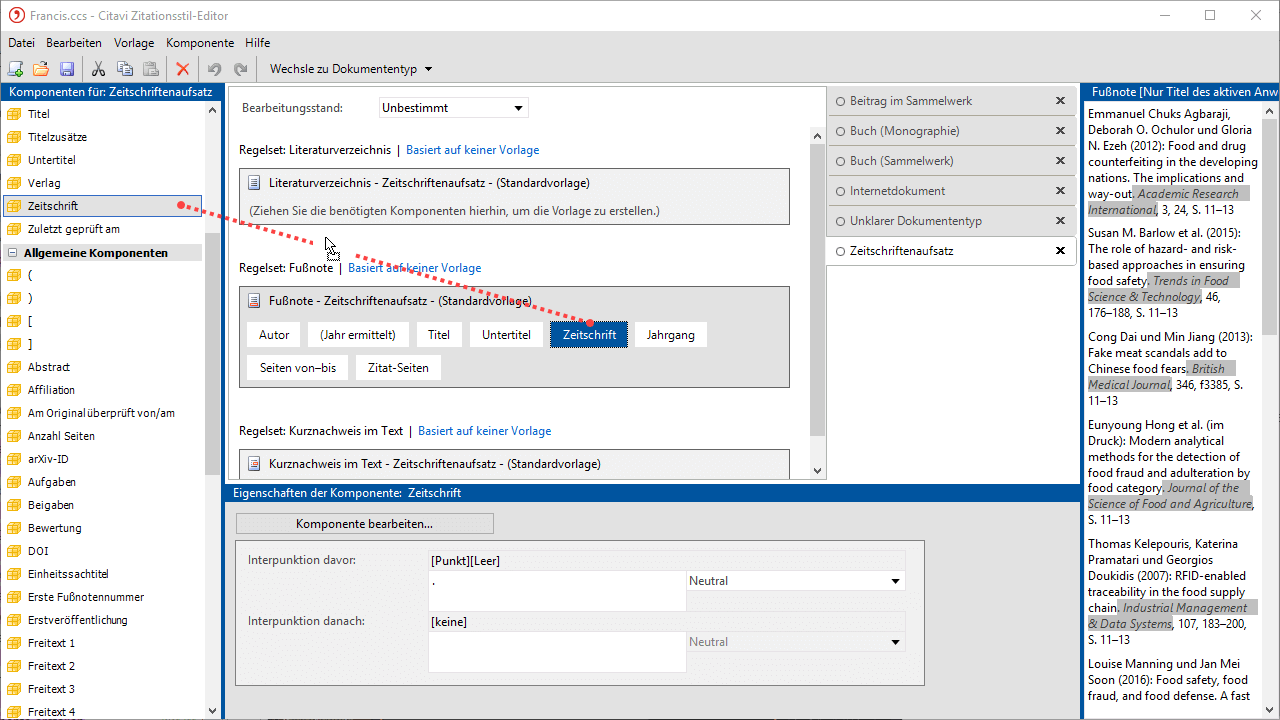Open the Bearbeitungsstand dropdown

click(454, 108)
